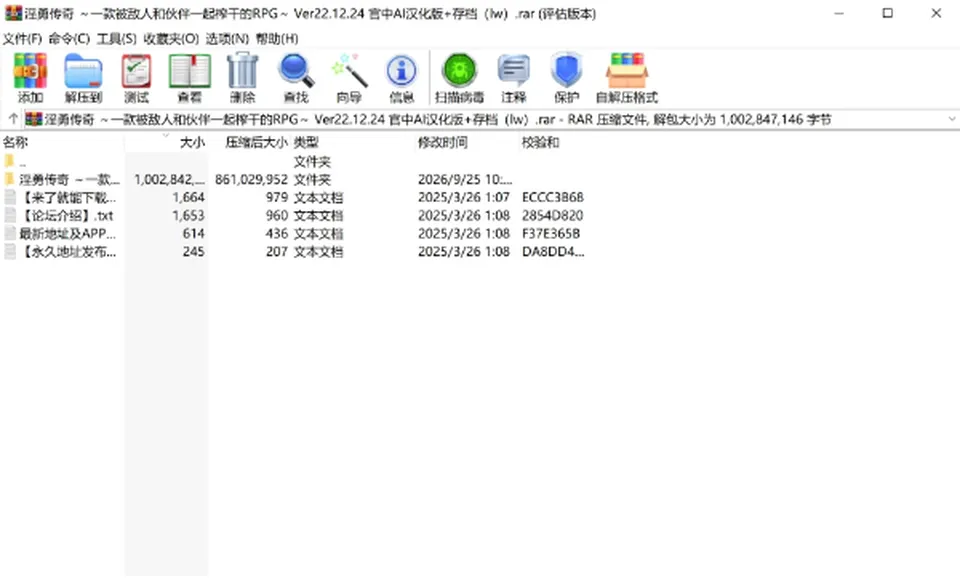
Task: Click the 自解压格式 (SFX) icon
Action: pyautogui.click(x=627, y=71)
